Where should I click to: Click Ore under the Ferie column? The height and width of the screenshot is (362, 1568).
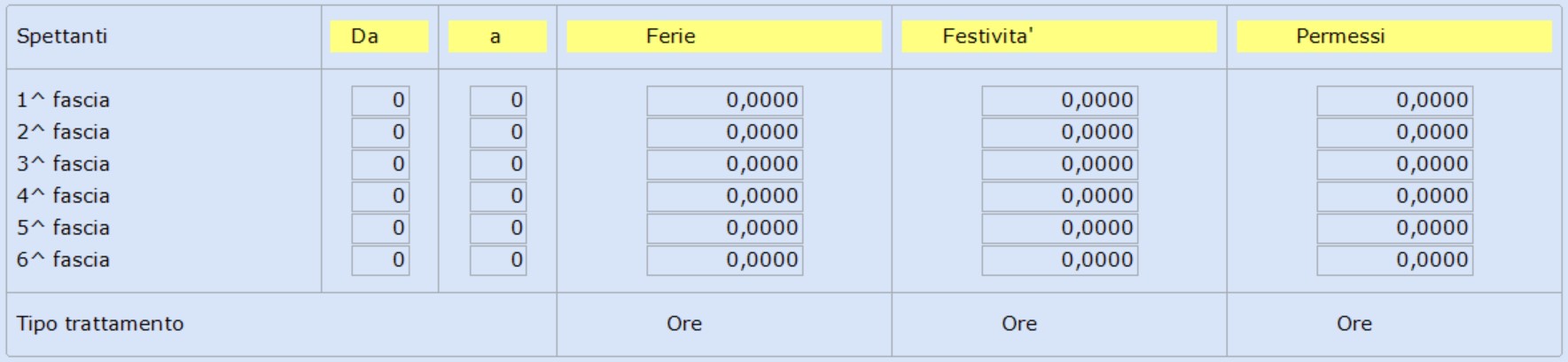coord(684,324)
